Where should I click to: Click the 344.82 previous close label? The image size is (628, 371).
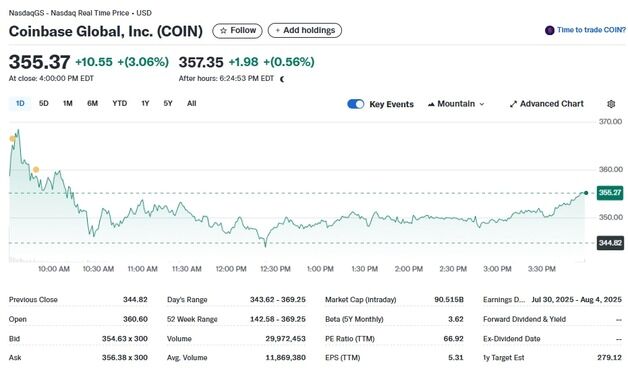[610, 243]
